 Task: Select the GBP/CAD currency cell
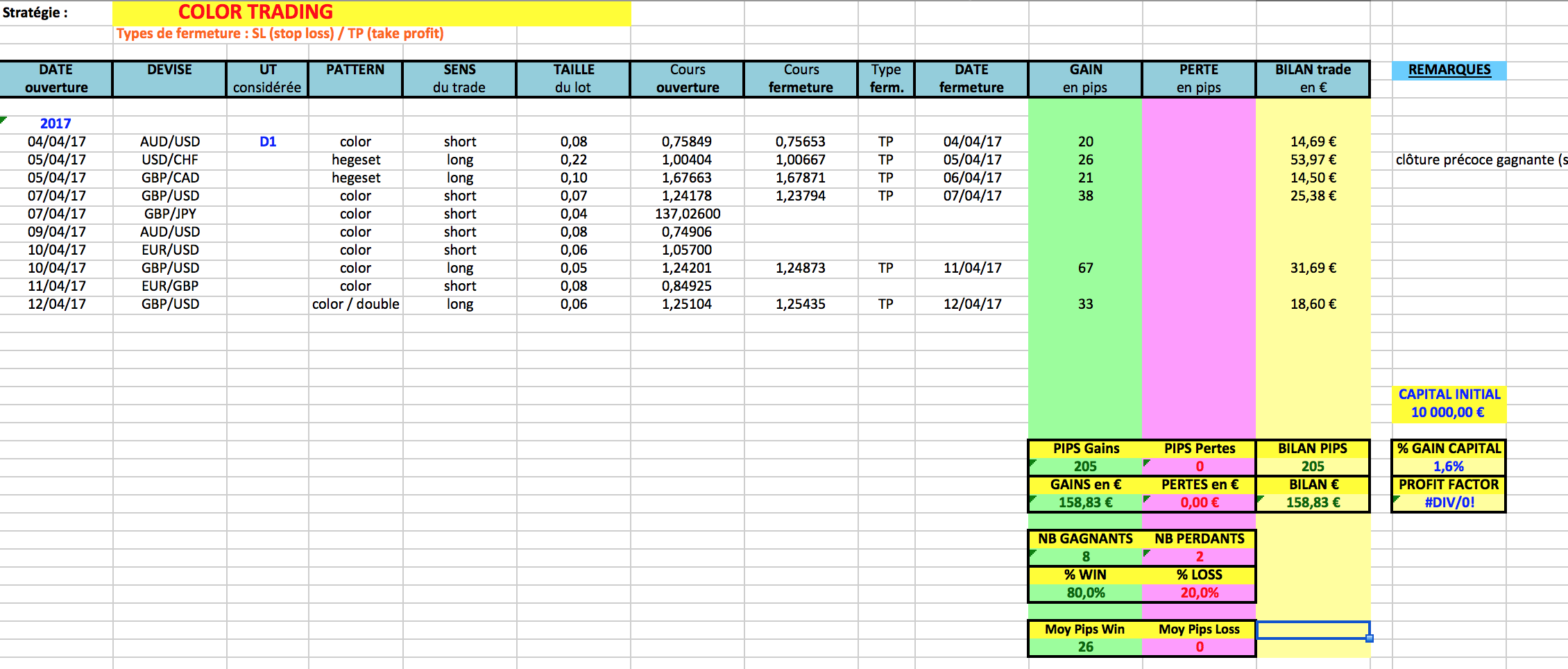point(170,178)
